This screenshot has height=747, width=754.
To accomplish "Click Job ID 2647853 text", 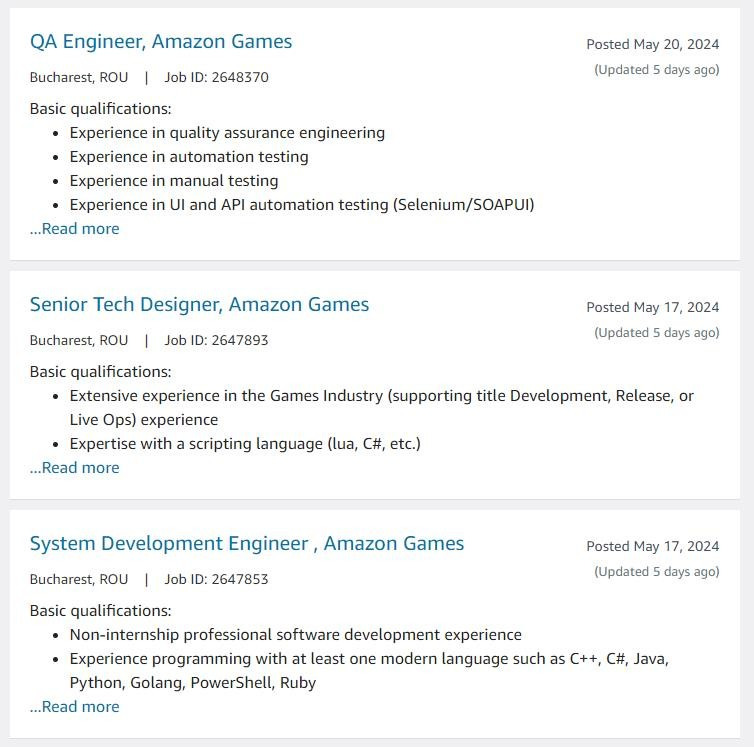I will click(x=216, y=580).
